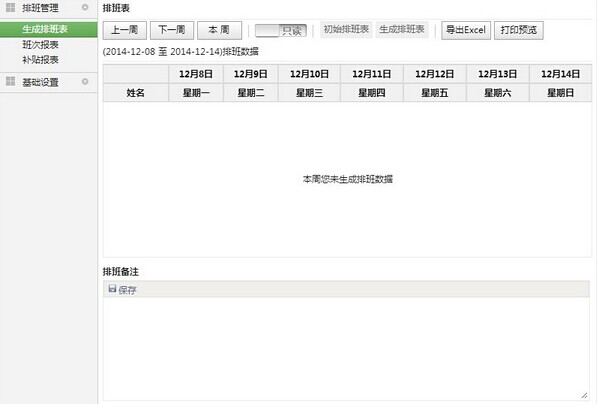This screenshot has height=408, width=597.
Task: Click the grid icon beside 排班管理
Action: [x=11, y=7]
